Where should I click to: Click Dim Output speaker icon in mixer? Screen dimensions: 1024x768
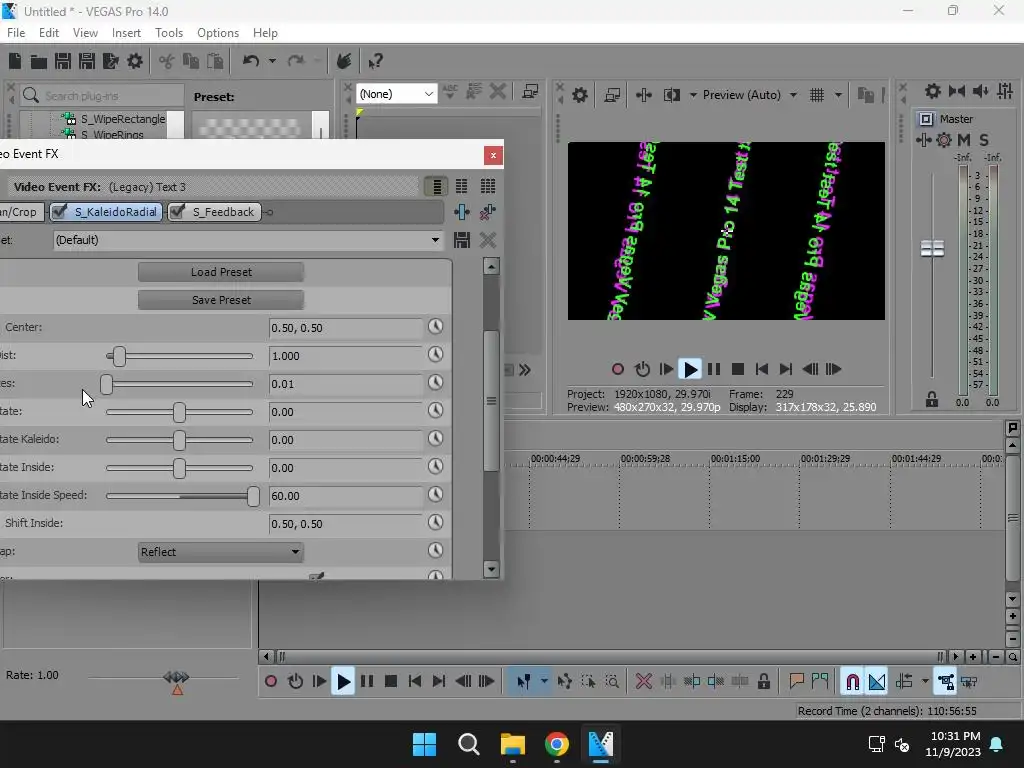point(980,91)
